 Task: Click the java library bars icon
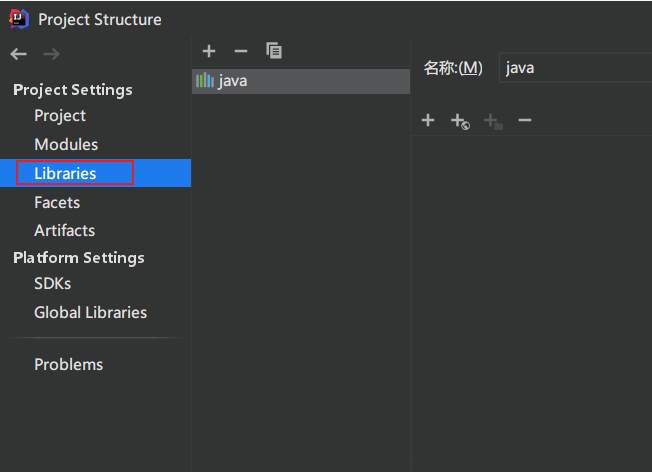click(x=205, y=81)
